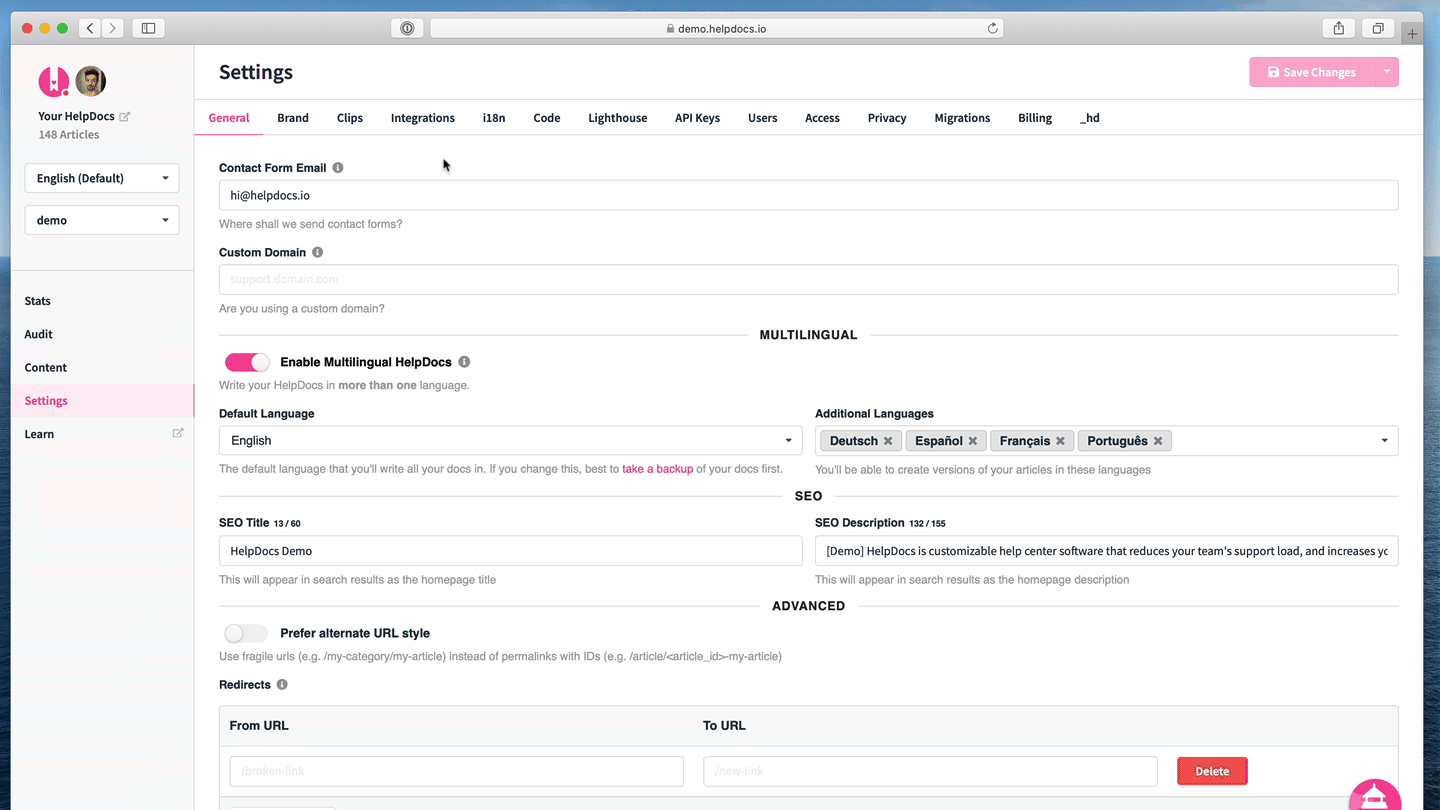This screenshot has height=810, width=1440.
Task: Open a new Safari tab
Action: coord(1412,33)
